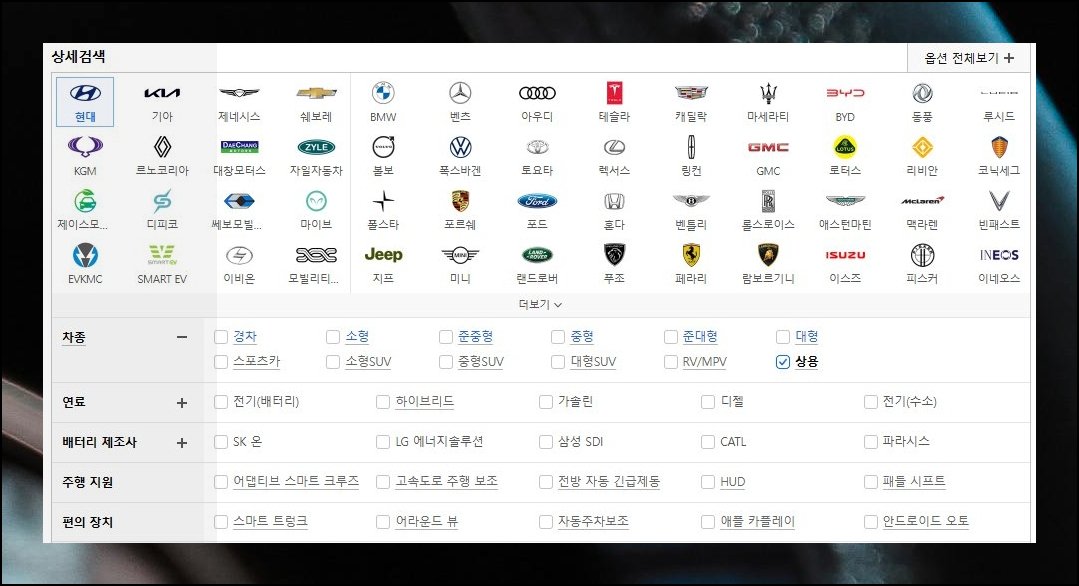Check the 중형 checkbox
This screenshot has width=1079, height=586.
click(558, 337)
